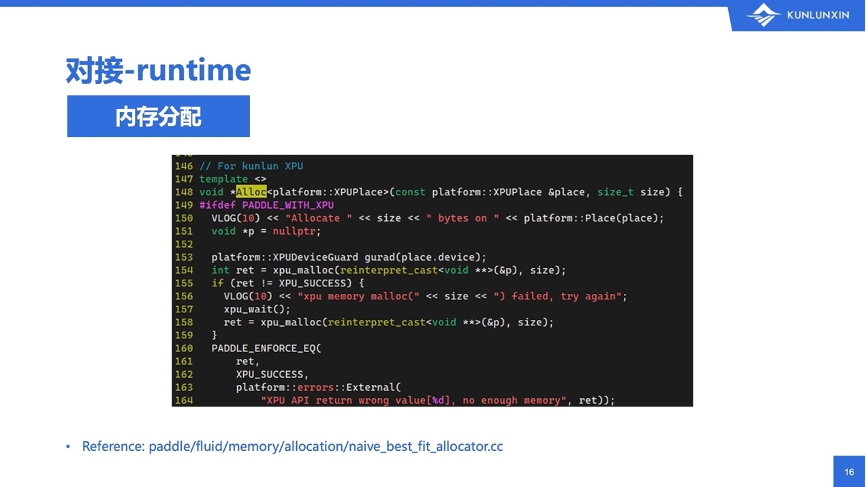Click line number 153 in code
Image resolution: width=866 pixels, height=487 pixels.
point(184,257)
